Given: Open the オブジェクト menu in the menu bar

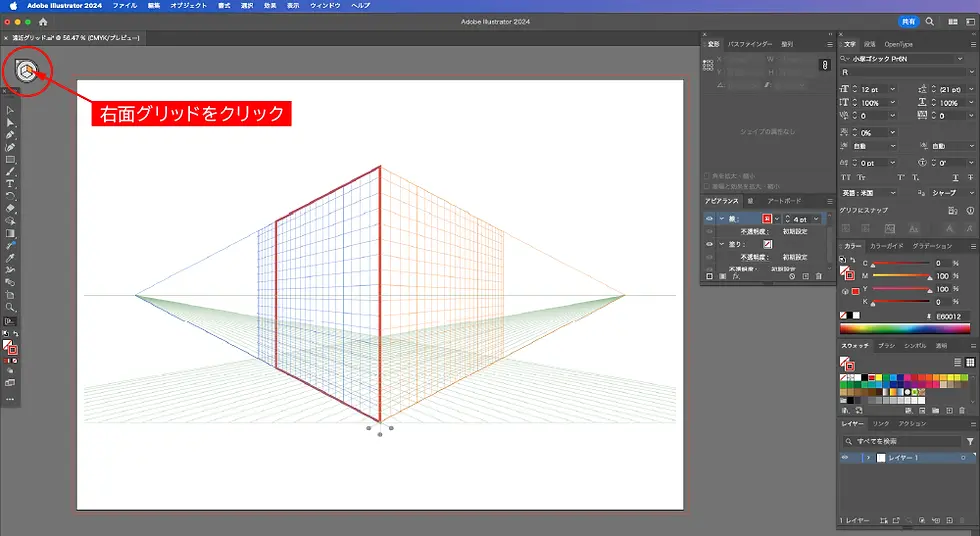Looking at the screenshot, I should (189, 6).
